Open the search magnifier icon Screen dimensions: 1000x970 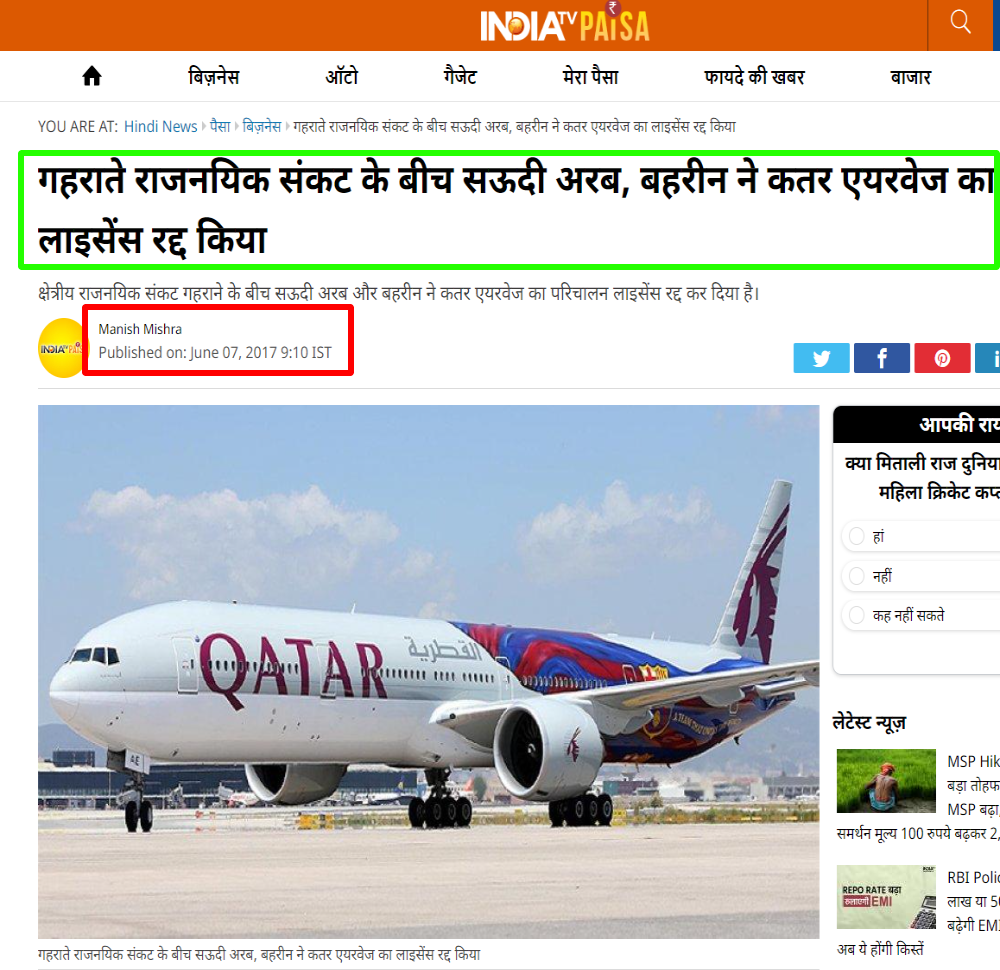click(x=960, y=22)
